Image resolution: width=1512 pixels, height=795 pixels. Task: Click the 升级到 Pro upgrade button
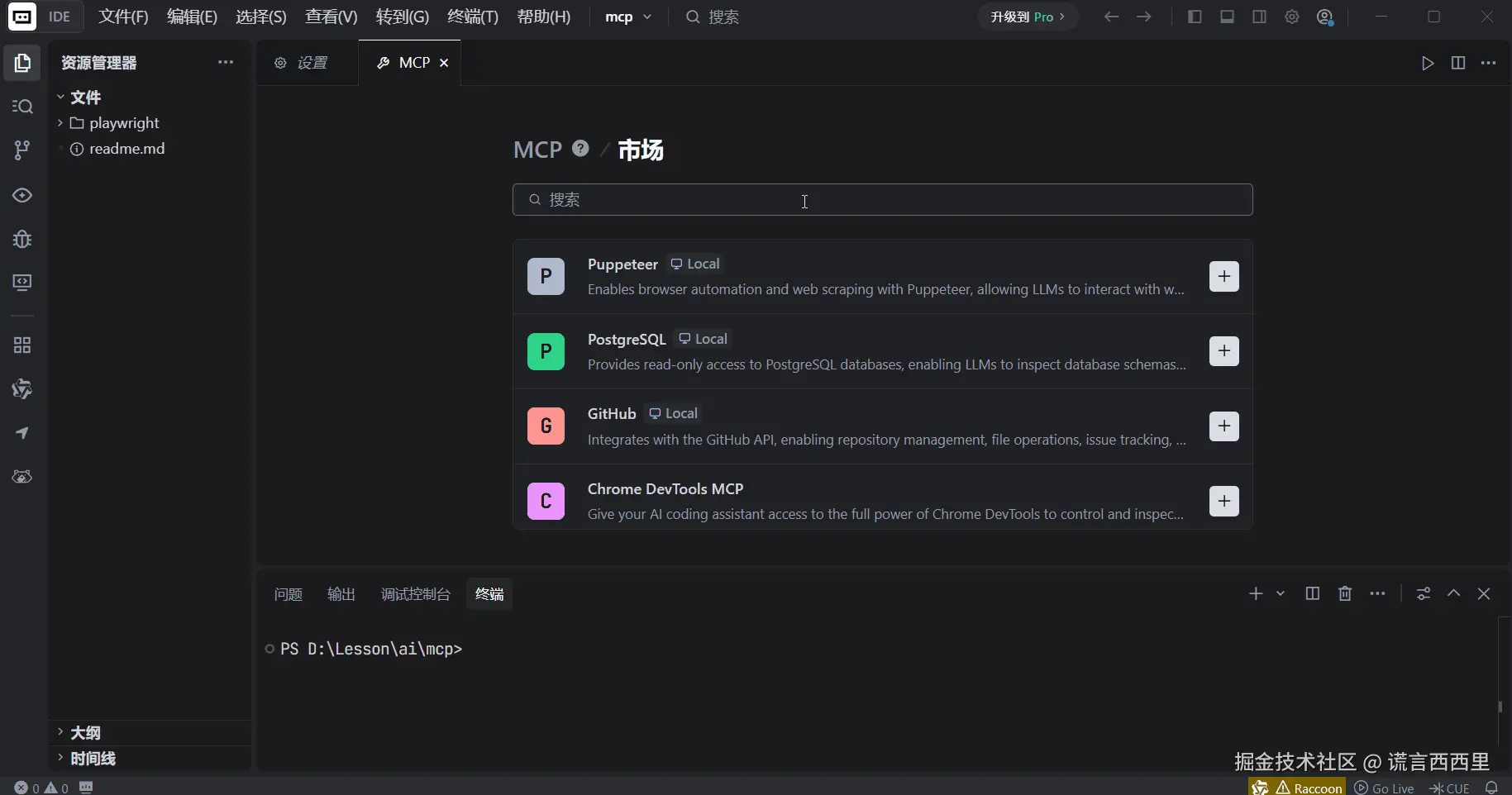pyautogui.click(x=1028, y=17)
